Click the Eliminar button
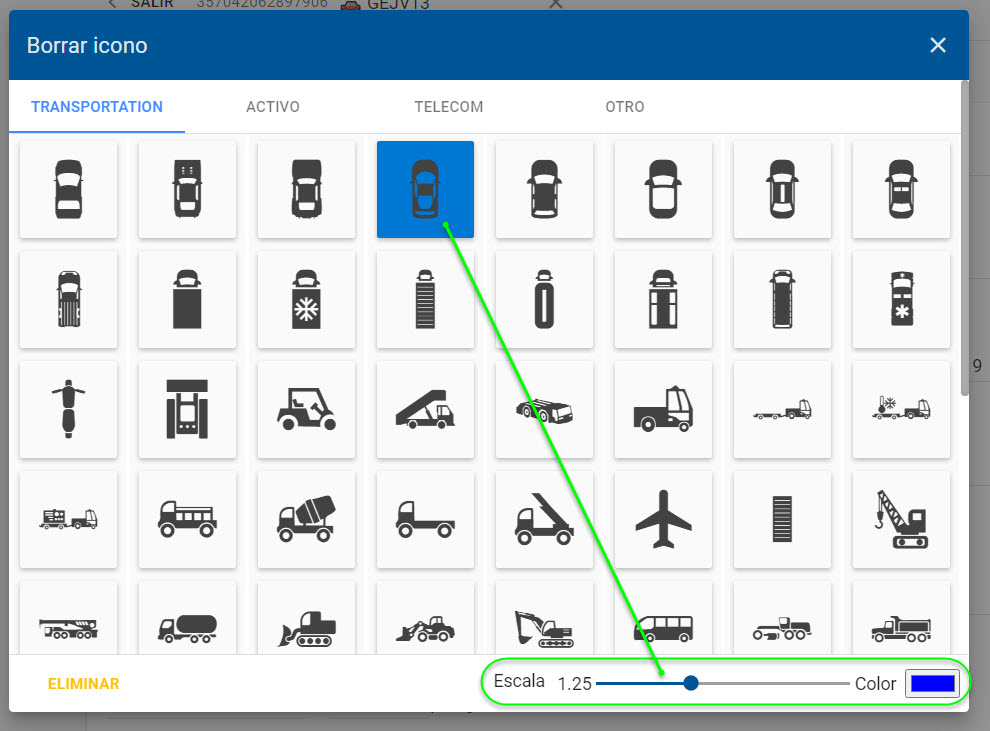The image size is (990, 731). pyautogui.click(x=83, y=684)
